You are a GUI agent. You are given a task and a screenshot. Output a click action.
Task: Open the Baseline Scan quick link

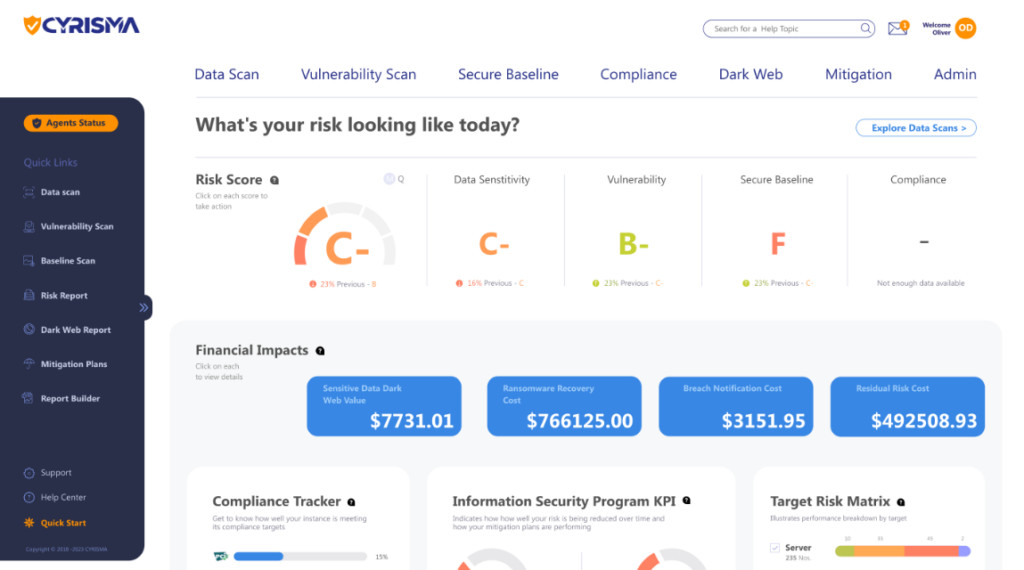[x=67, y=261]
